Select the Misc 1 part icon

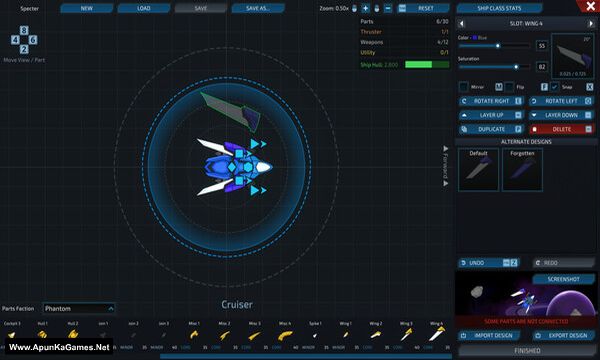pyautogui.click(x=194, y=335)
